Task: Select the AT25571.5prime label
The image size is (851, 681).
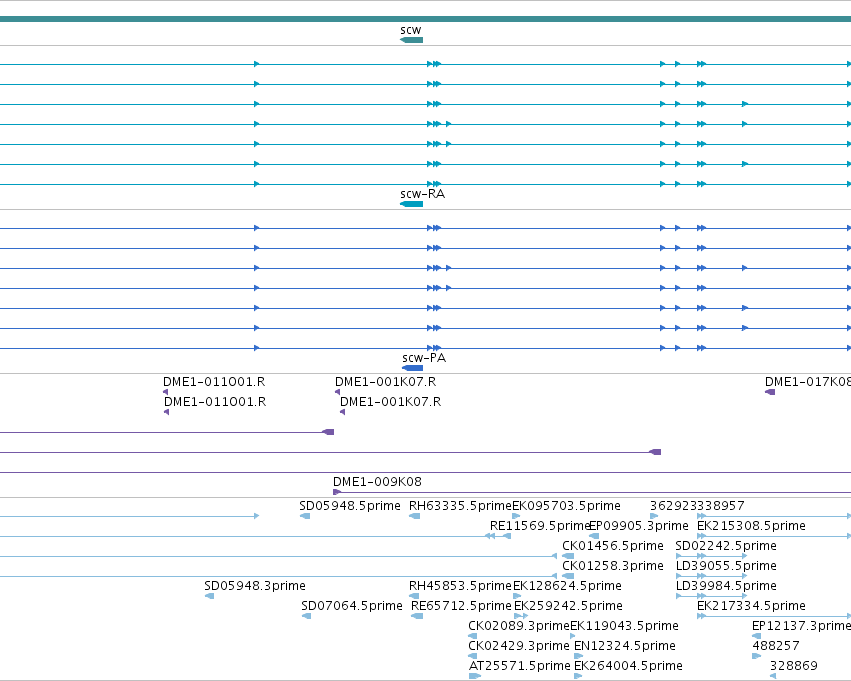Action: coord(519,666)
